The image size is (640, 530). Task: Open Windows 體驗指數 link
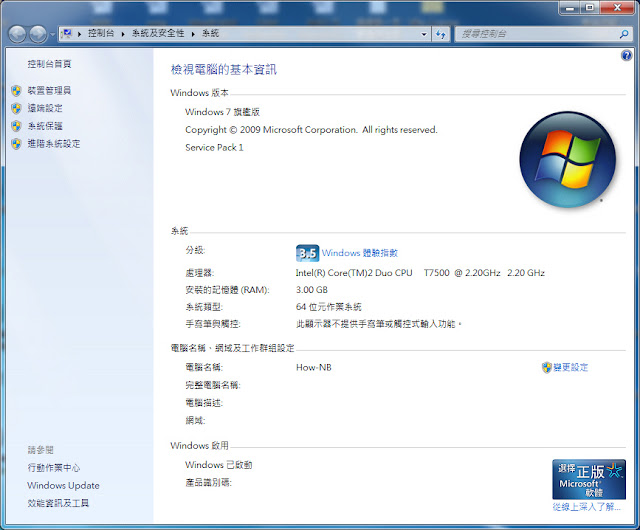pos(360,253)
